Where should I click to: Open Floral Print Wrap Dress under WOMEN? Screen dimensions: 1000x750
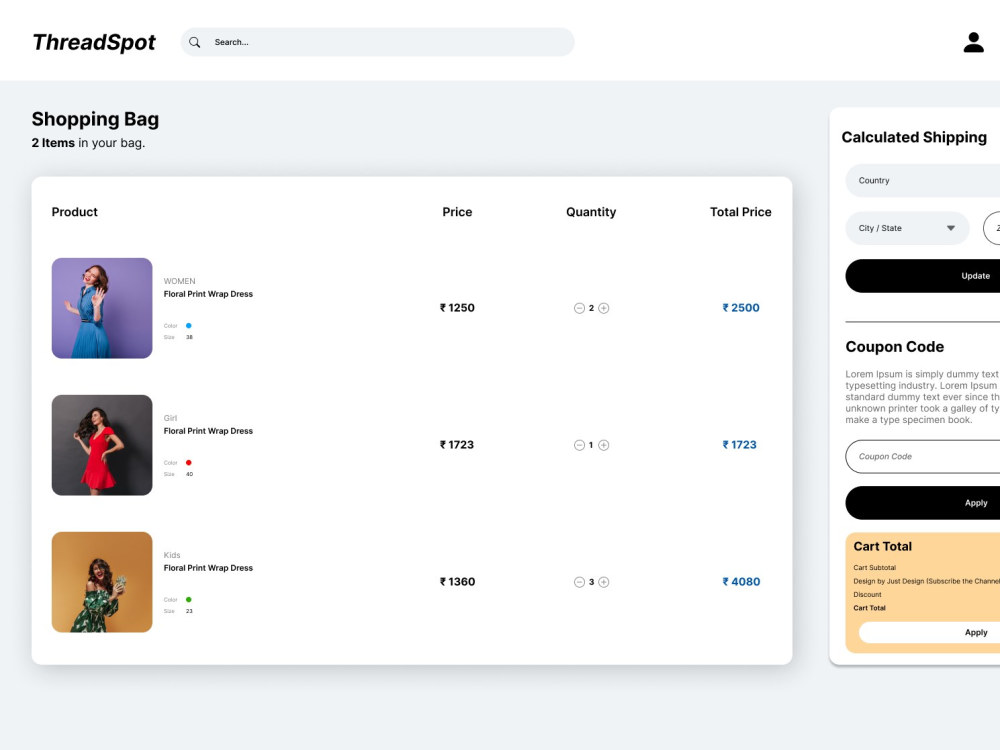pyautogui.click(x=209, y=294)
